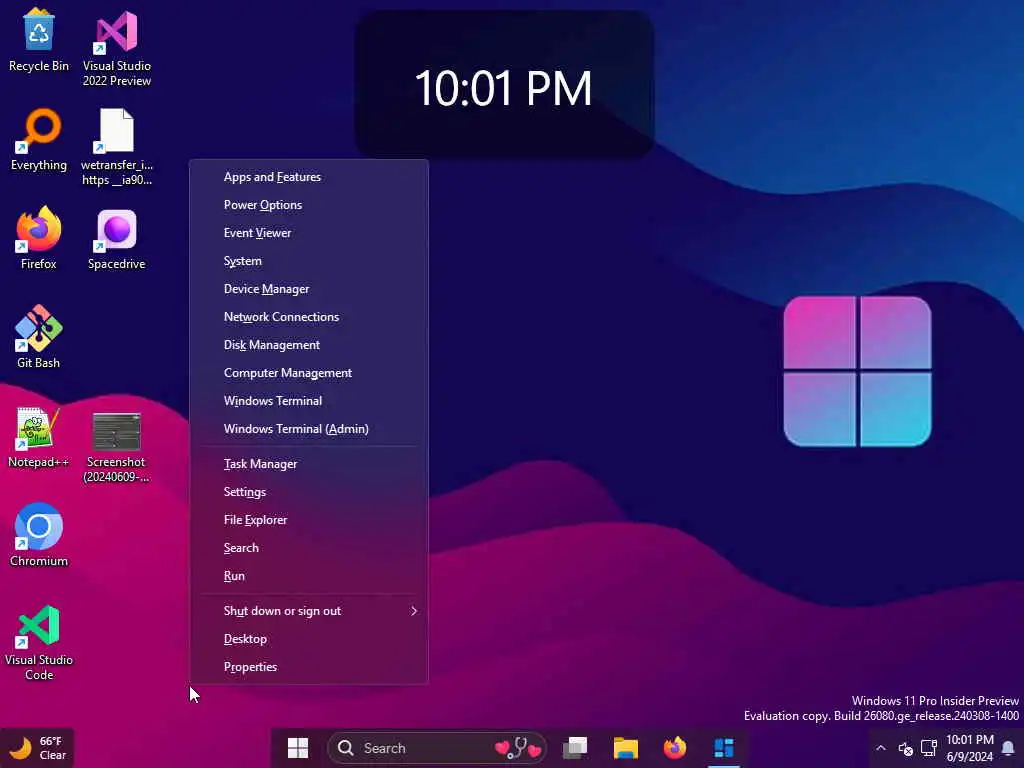Open File Explorer from the taskbar
Viewport: 1024px width, 768px height.
626,748
